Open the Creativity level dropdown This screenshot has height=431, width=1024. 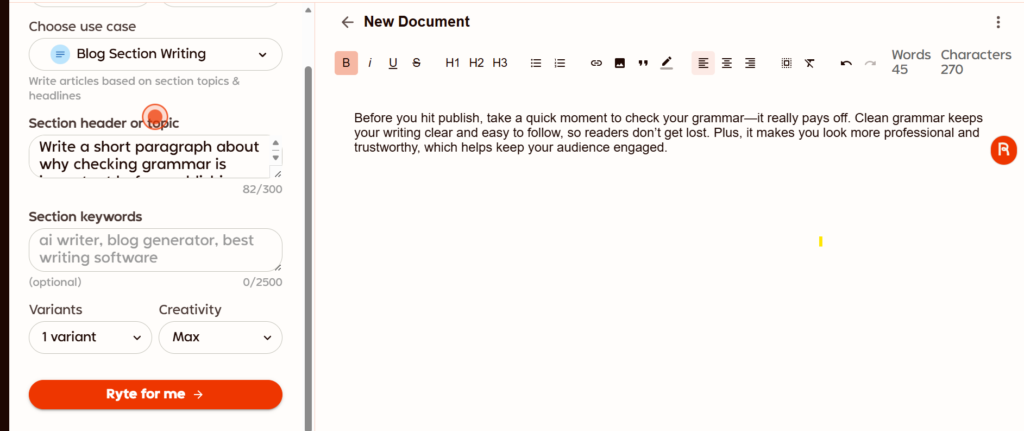(x=220, y=337)
